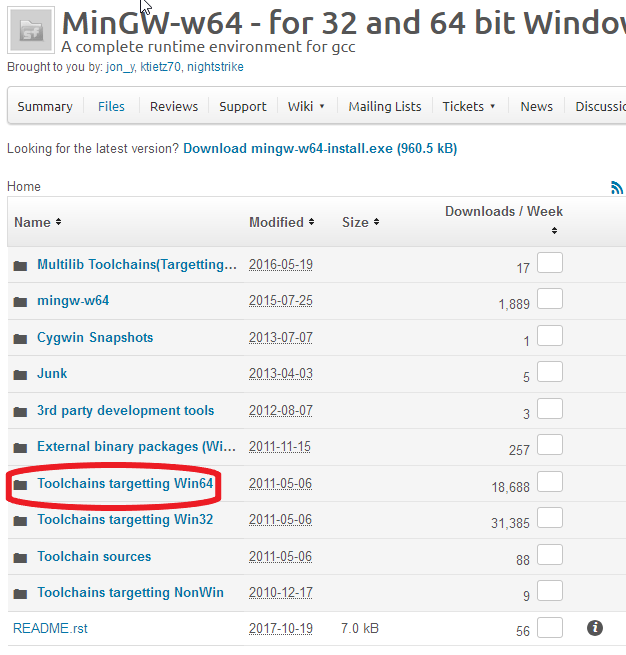Open the Multilib Toolchains folder link
The height and width of the screenshot is (655, 626).
137,264
